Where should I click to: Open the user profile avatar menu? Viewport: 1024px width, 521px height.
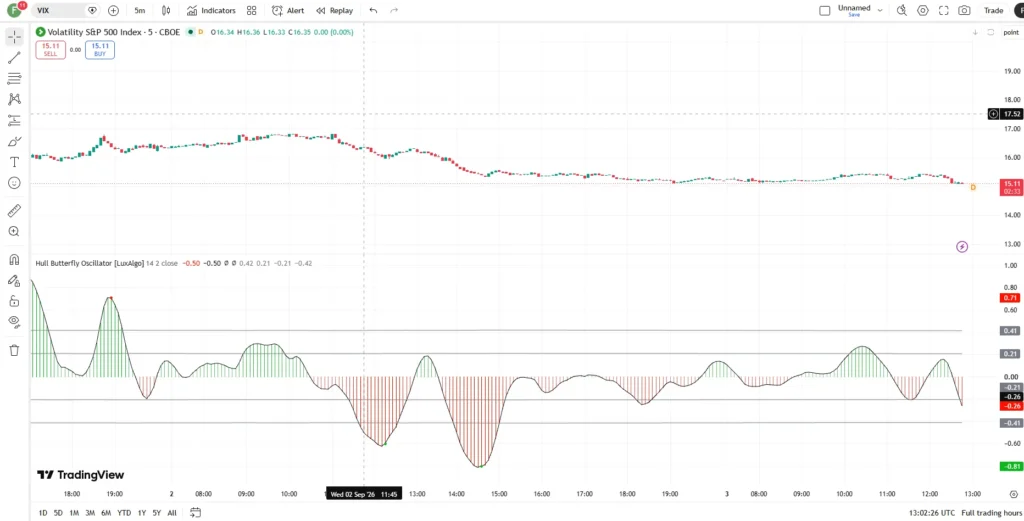point(14,10)
